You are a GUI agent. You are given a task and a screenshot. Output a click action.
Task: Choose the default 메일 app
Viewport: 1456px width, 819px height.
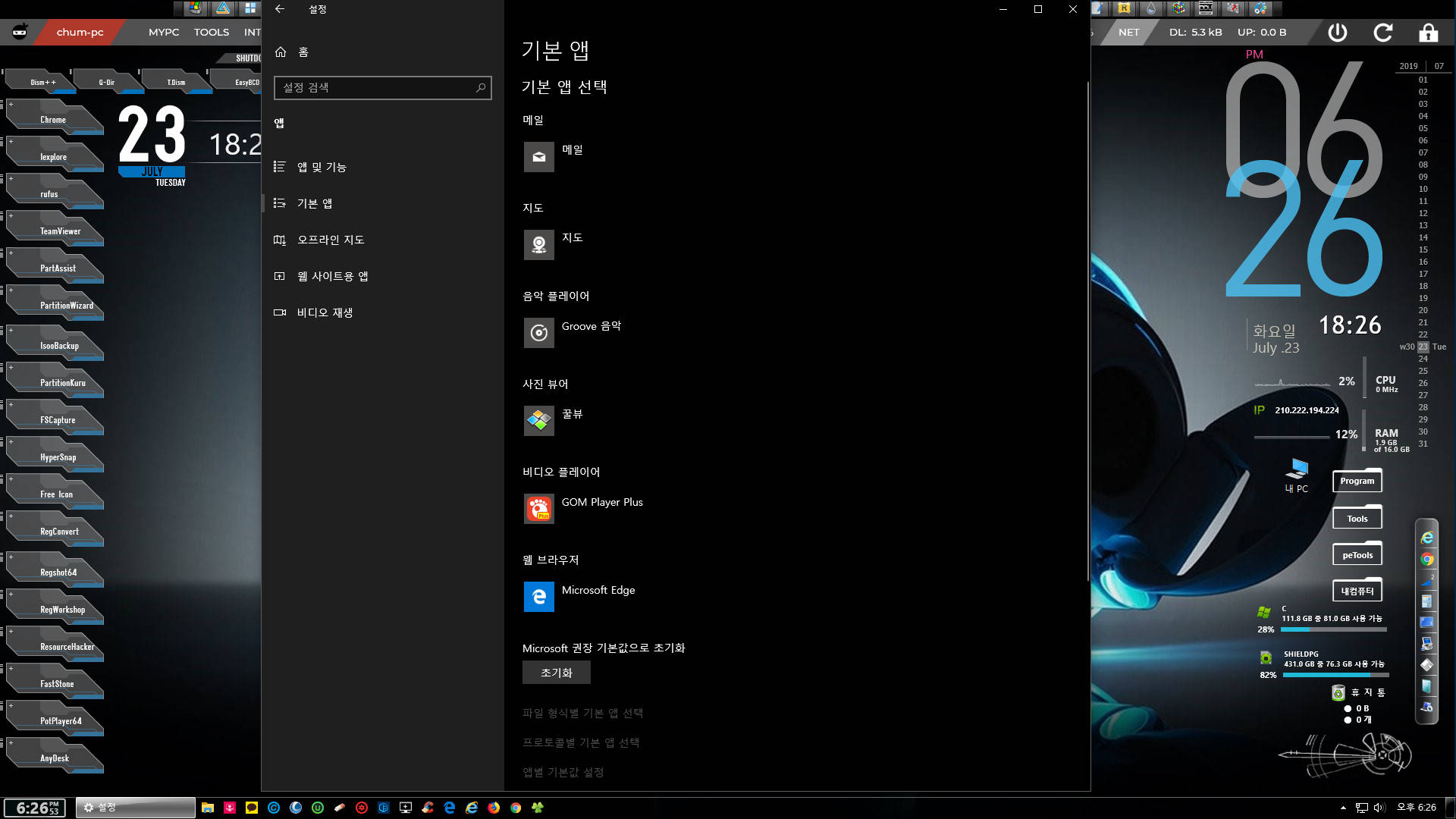click(554, 157)
